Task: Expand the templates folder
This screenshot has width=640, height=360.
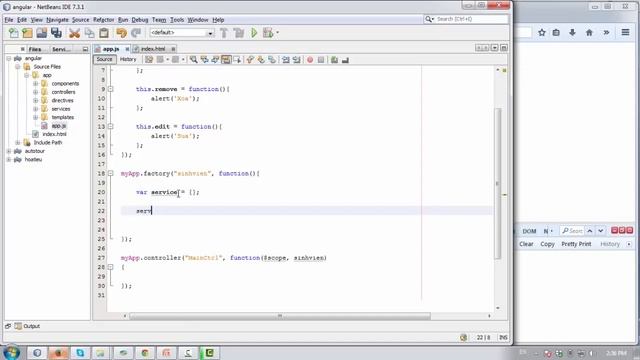Action: [x=36, y=117]
